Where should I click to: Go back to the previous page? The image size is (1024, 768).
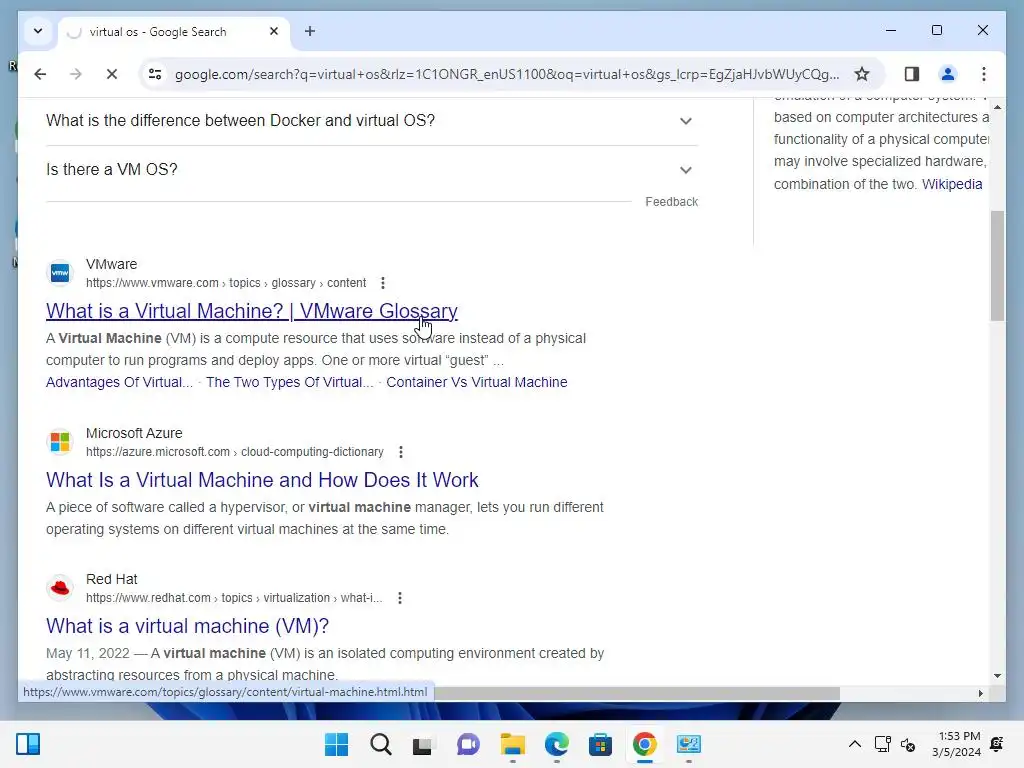tap(40, 74)
